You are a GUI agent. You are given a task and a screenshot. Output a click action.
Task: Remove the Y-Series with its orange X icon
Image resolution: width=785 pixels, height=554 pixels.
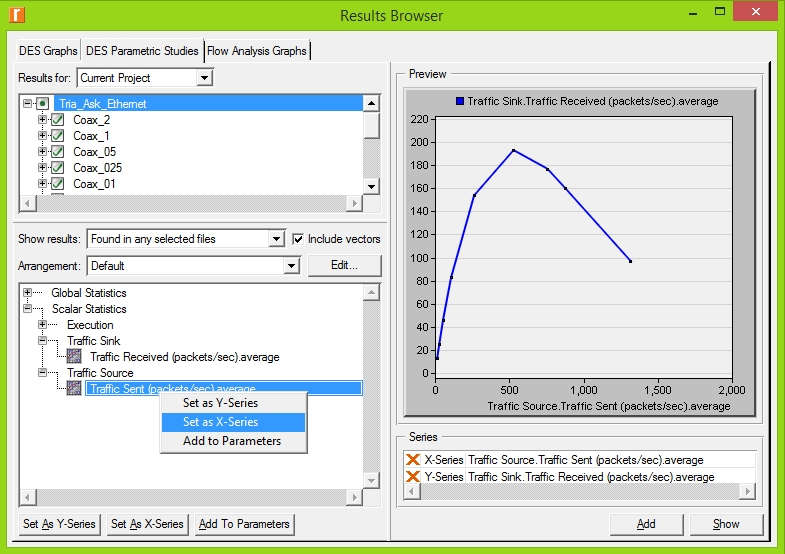pyautogui.click(x=413, y=476)
